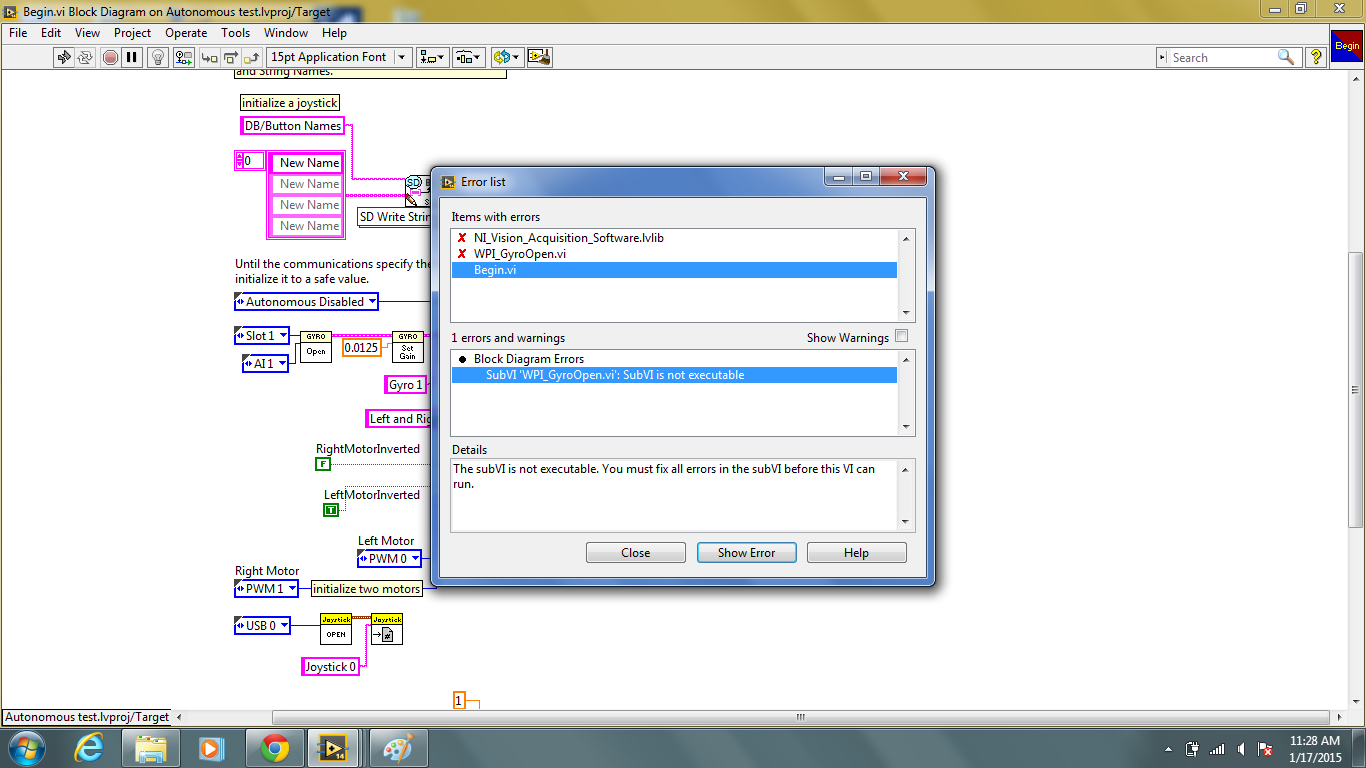Image resolution: width=1366 pixels, height=768 pixels.
Task: Click the DB/Button Names string constant
Action: tap(293, 126)
